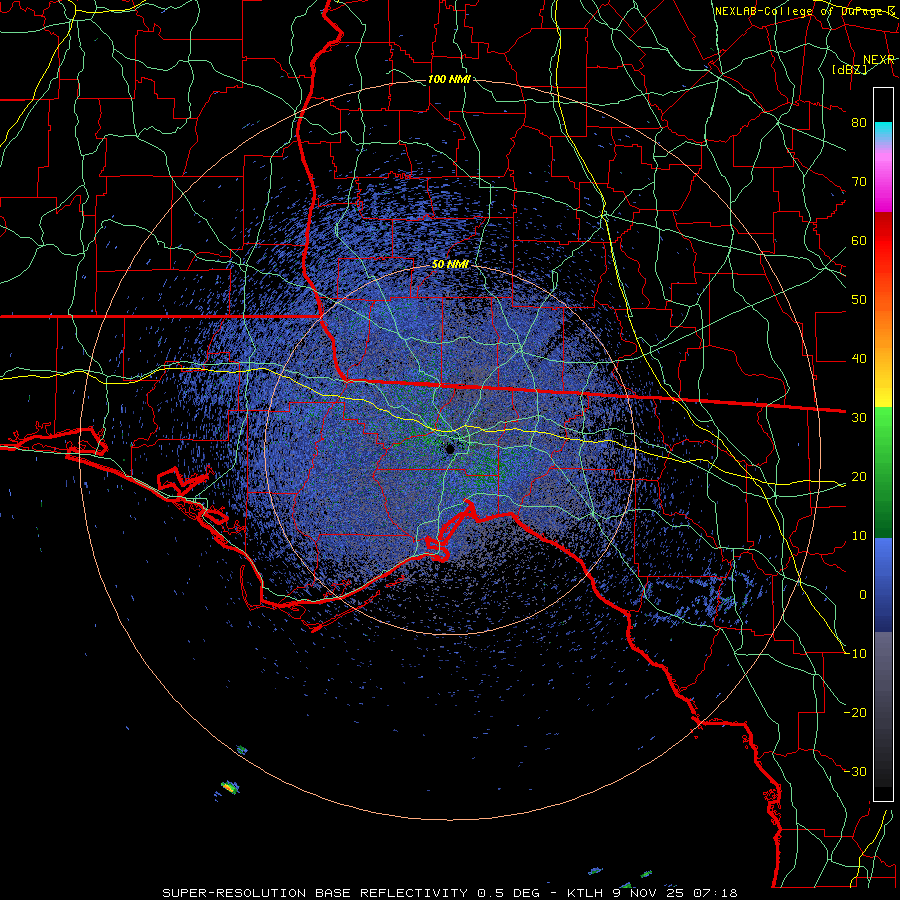Click the blue segment of the color bar

point(883,585)
